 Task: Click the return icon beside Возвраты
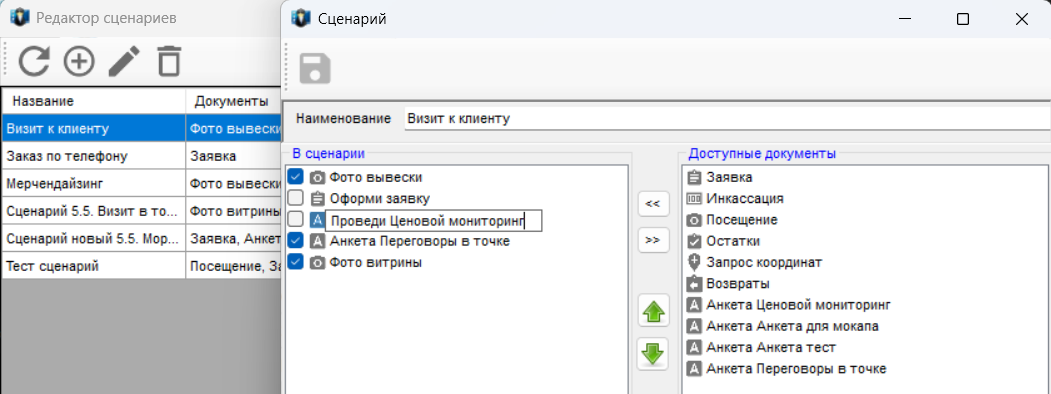coord(694,283)
